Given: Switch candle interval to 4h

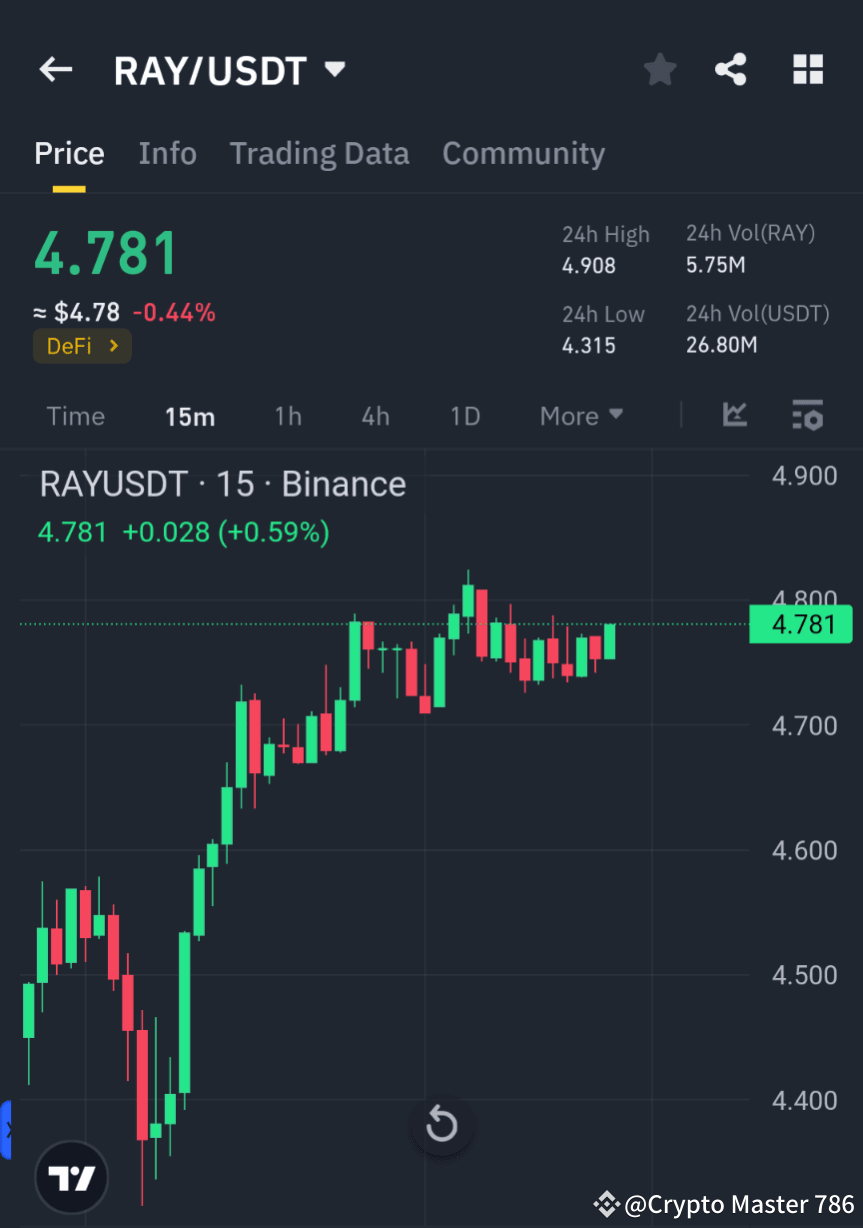Looking at the screenshot, I should pyautogui.click(x=375, y=415).
